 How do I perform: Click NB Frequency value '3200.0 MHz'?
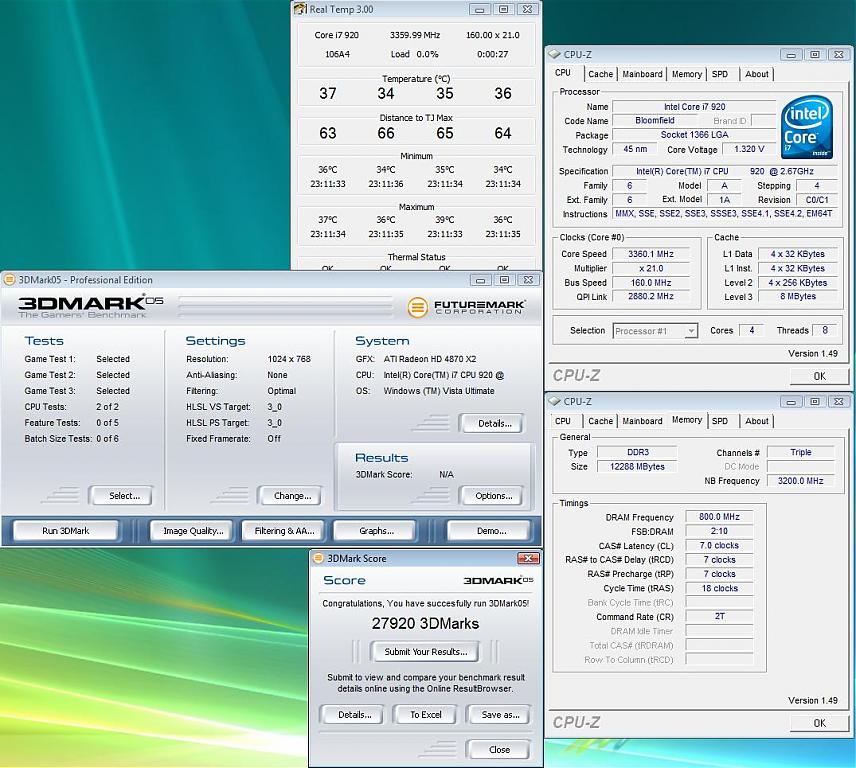point(800,481)
